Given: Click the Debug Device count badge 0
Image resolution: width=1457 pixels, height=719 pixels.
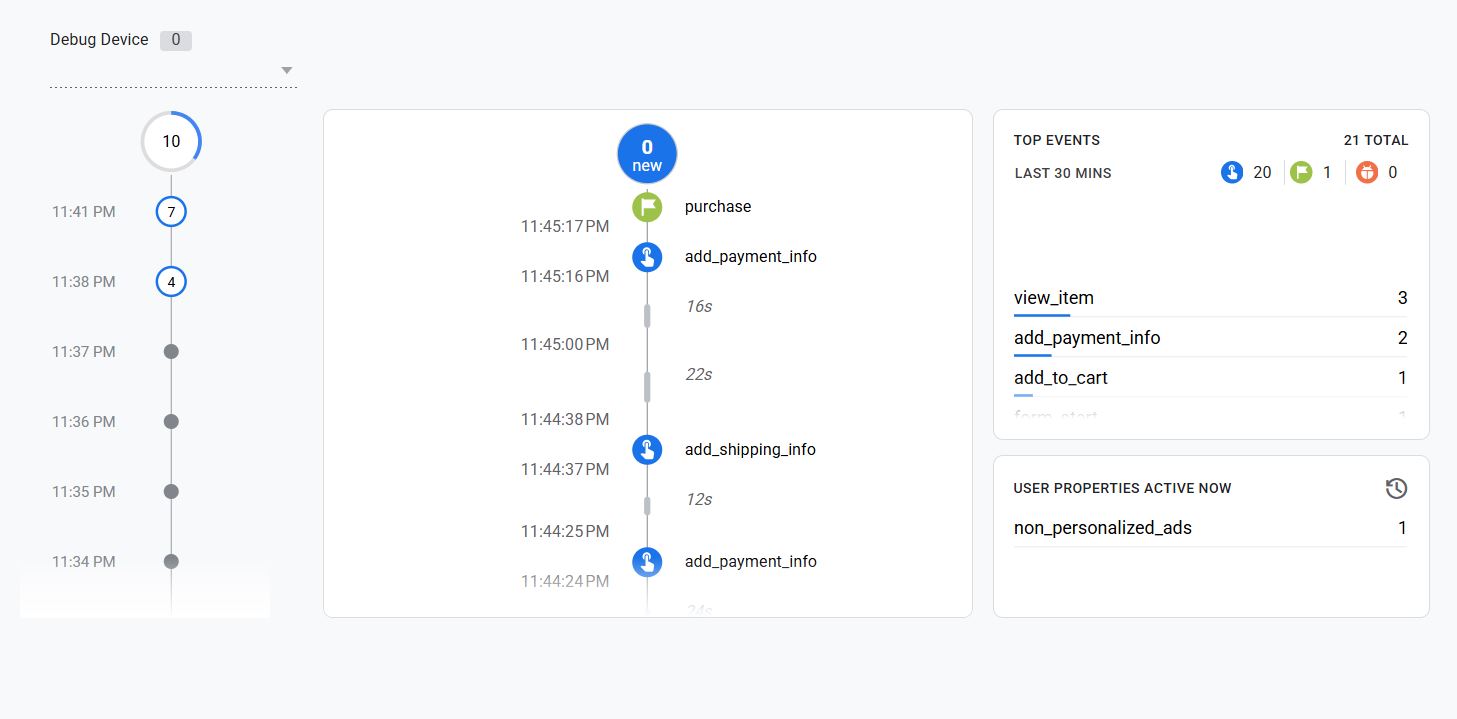Looking at the screenshot, I should (176, 40).
